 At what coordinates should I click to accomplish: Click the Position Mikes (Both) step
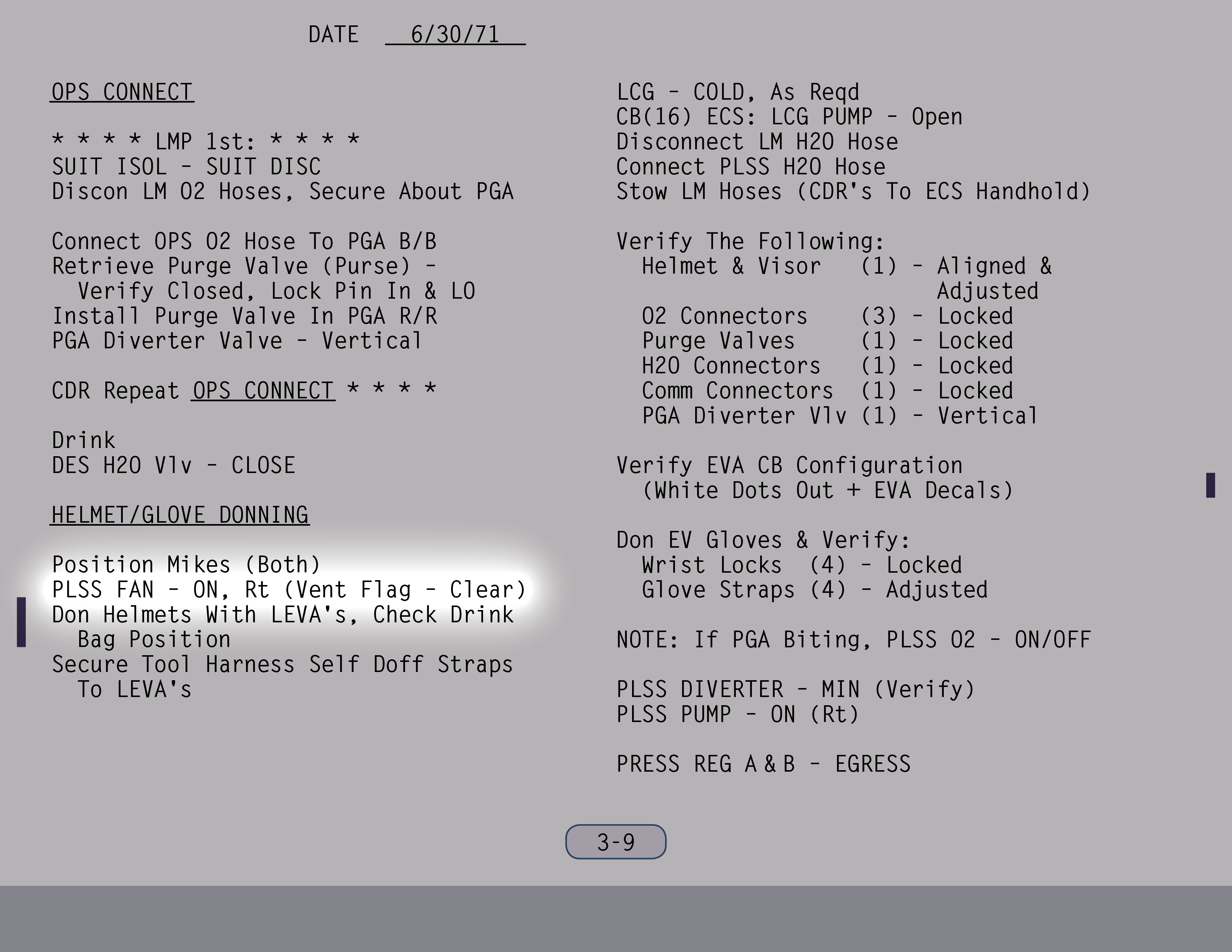click(x=186, y=564)
